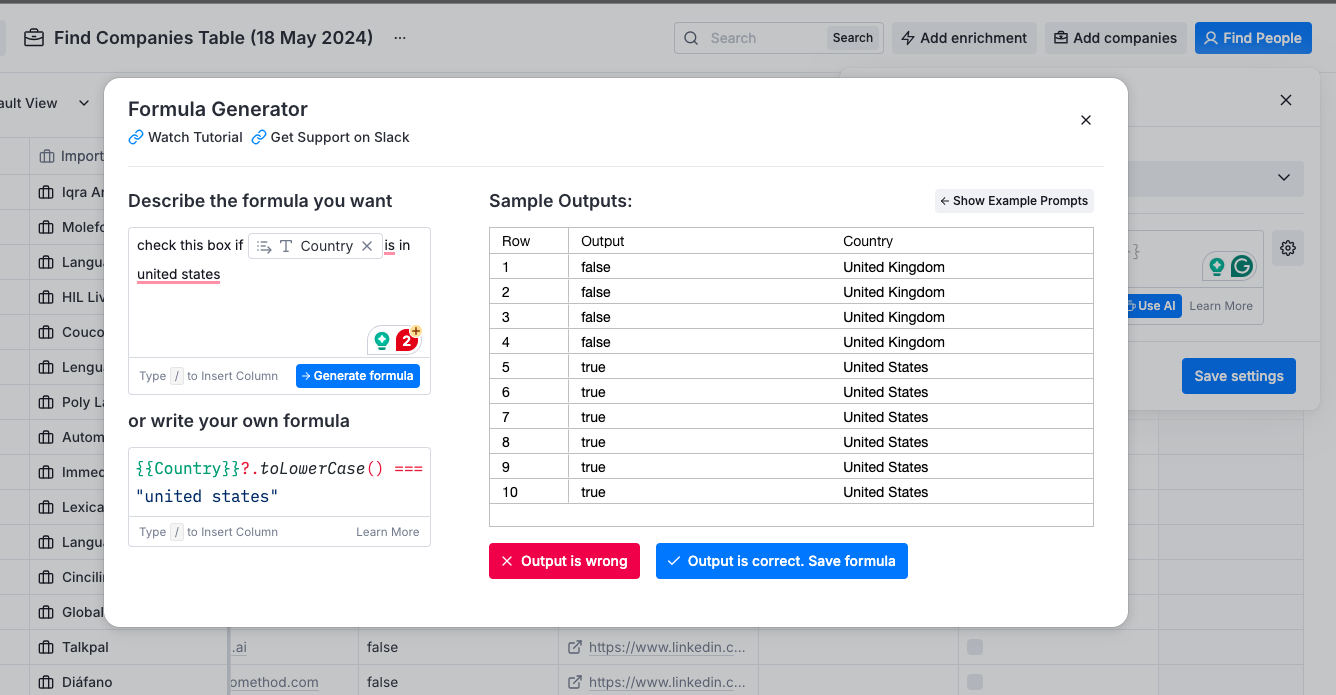Save formula as correct output
The image size is (1336, 695).
[781, 561]
